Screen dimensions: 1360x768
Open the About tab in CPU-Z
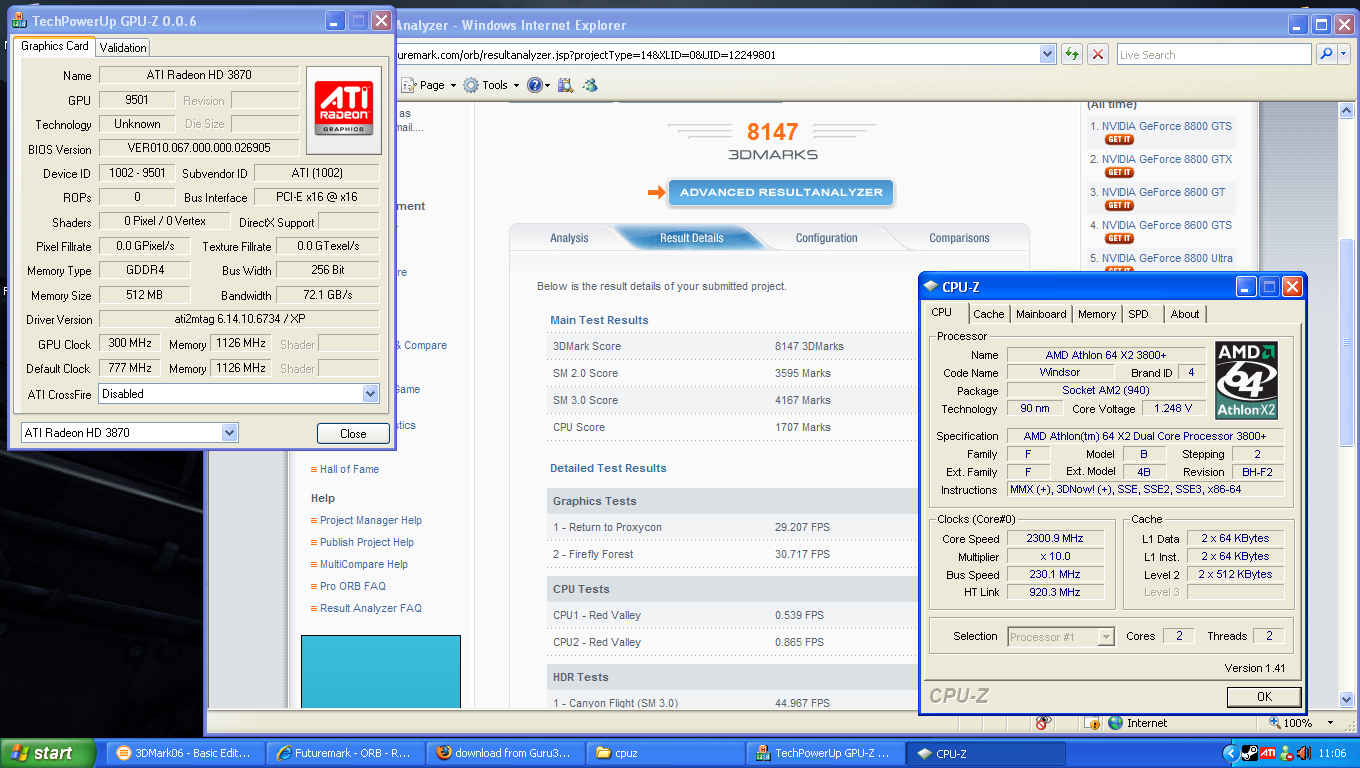pyautogui.click(x=1185, y=314)
